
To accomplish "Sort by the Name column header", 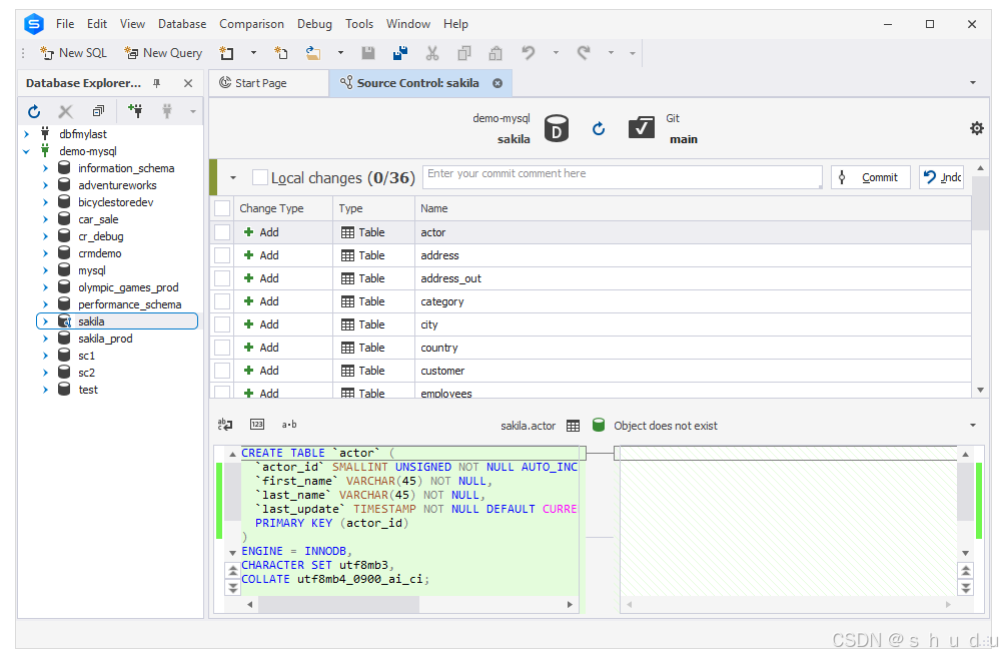I will 692,209.
